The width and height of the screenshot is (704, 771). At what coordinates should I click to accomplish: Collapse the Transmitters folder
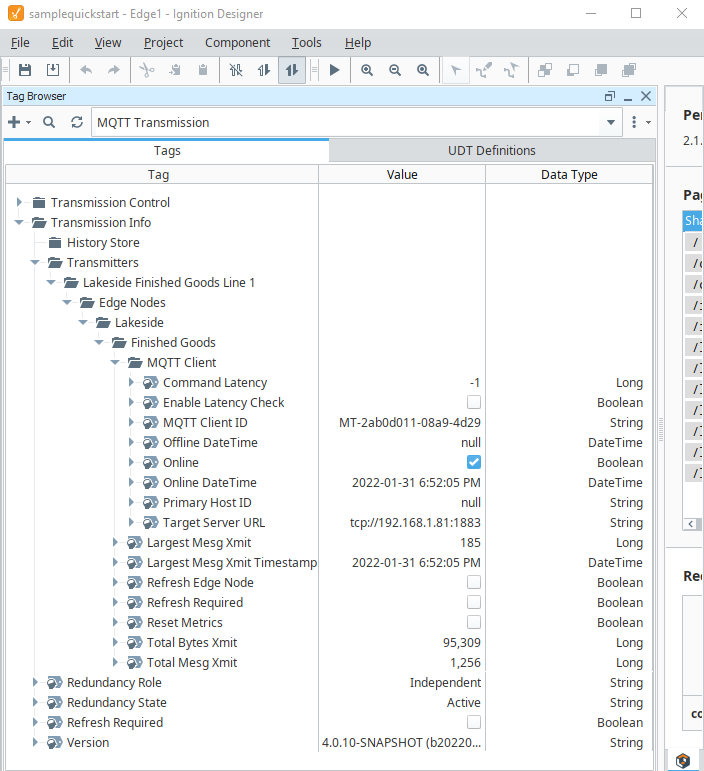[x=35, y=262]
